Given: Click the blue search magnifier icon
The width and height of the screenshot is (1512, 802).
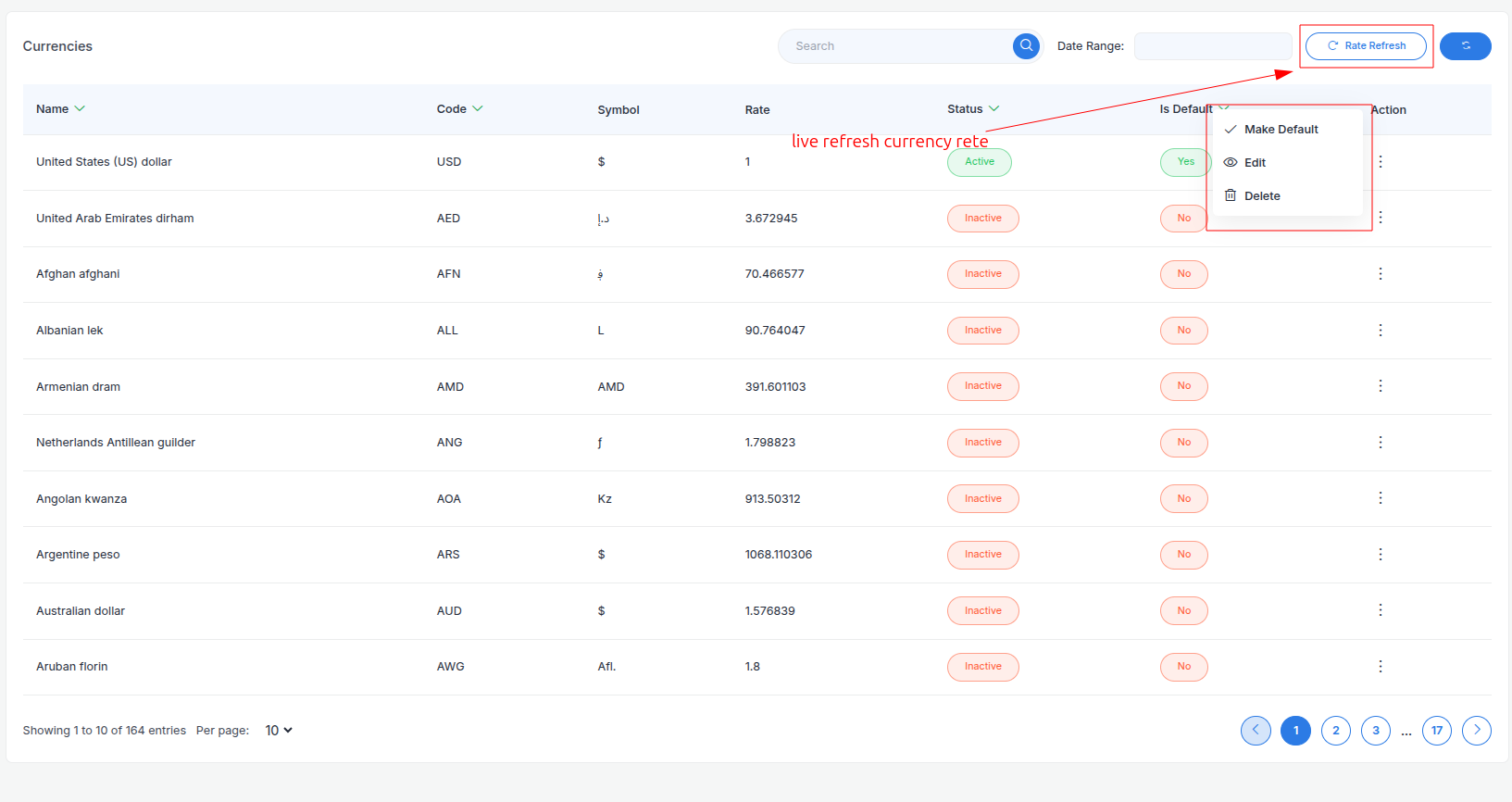Looking at the screenshot, I should coord(1026,45).
